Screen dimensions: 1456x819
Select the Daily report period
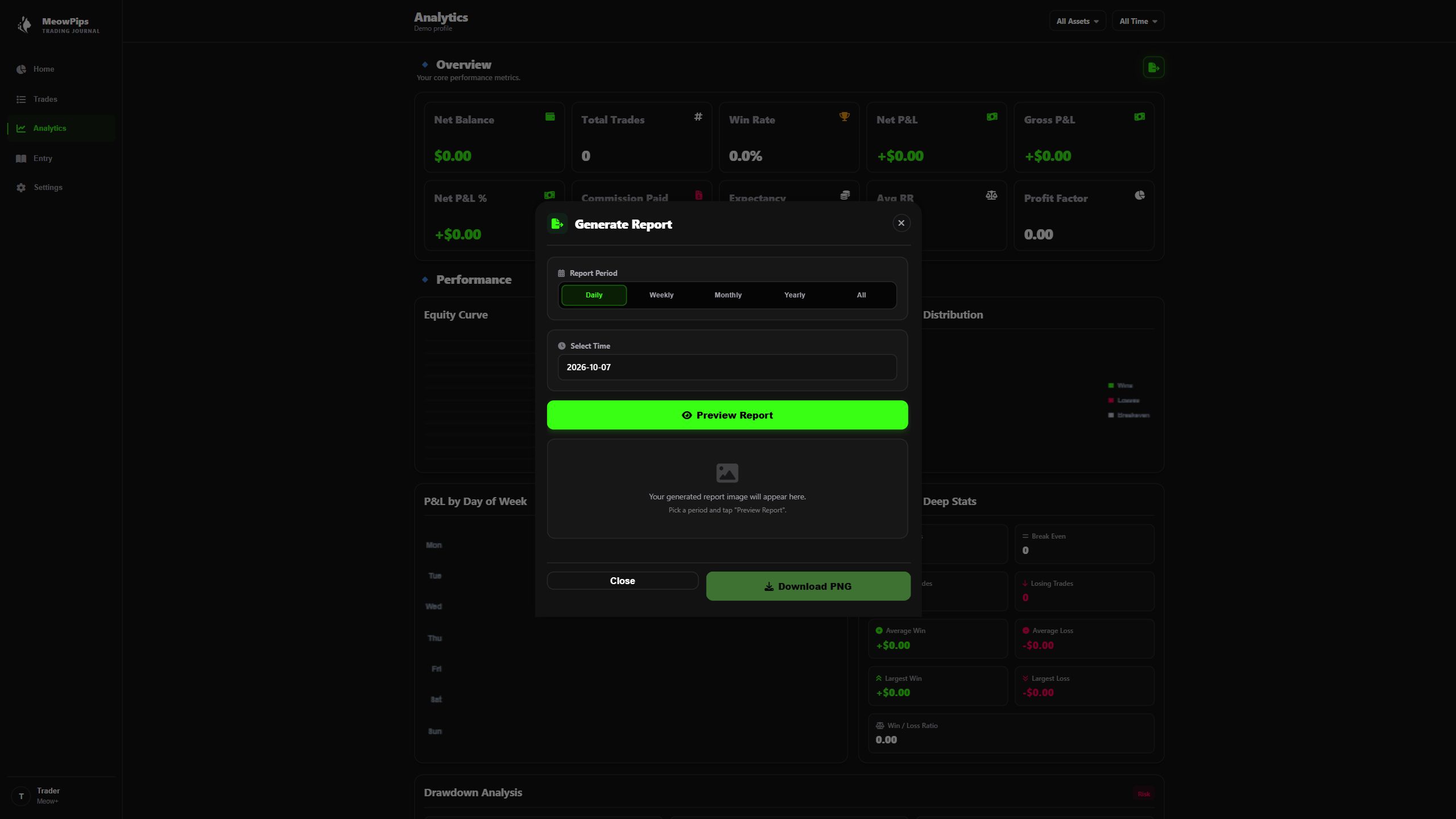click(x=594, y=295)
